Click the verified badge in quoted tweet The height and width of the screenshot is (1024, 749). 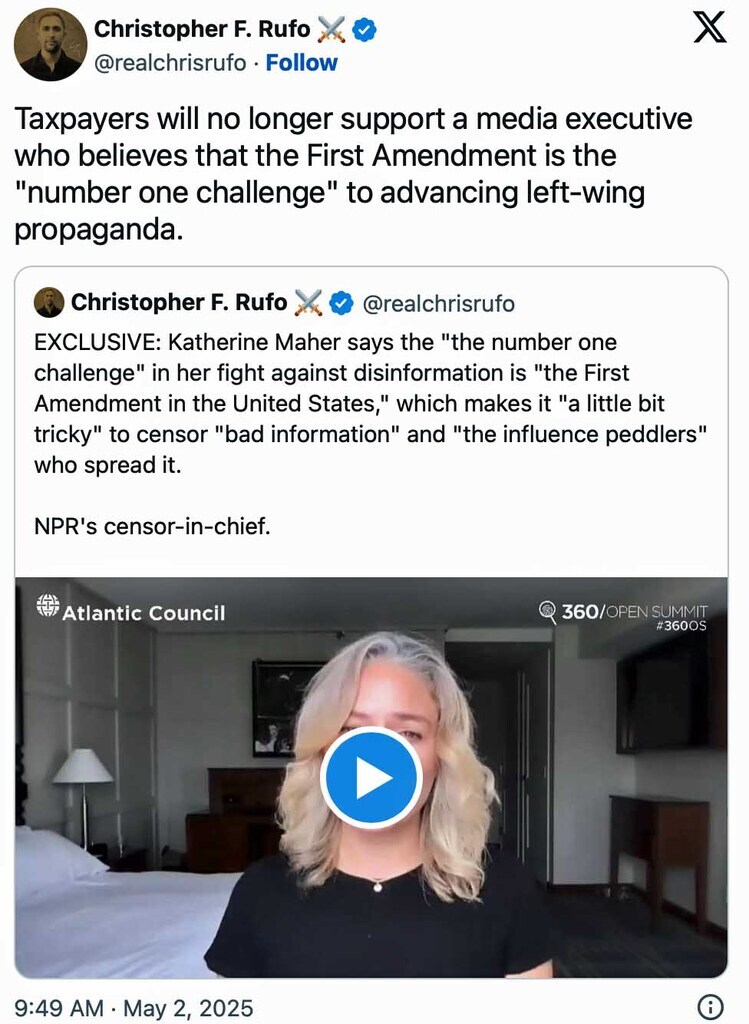click(x=340, y=302)
